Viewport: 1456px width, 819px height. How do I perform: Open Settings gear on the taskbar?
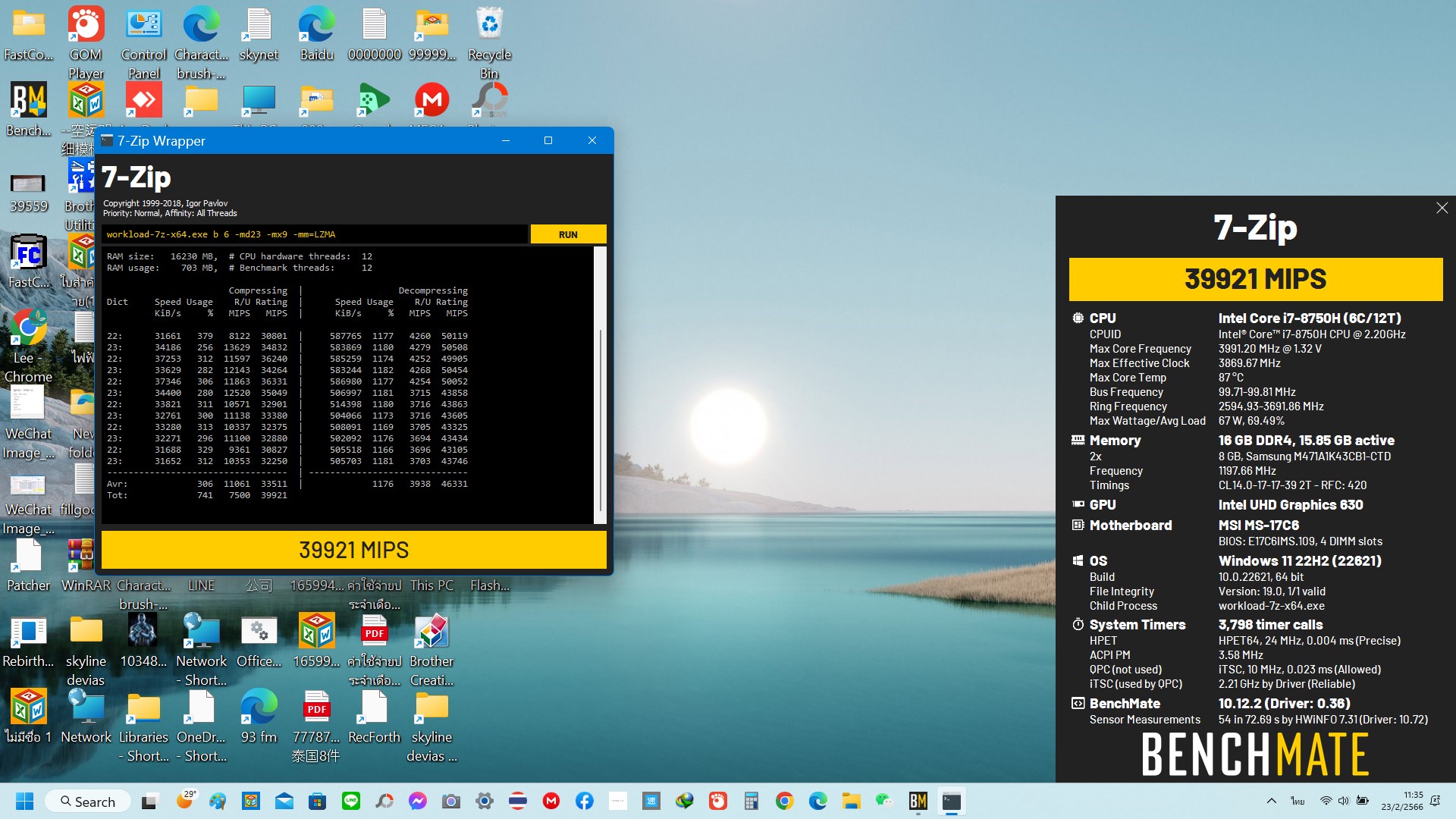tap(484, 801)
